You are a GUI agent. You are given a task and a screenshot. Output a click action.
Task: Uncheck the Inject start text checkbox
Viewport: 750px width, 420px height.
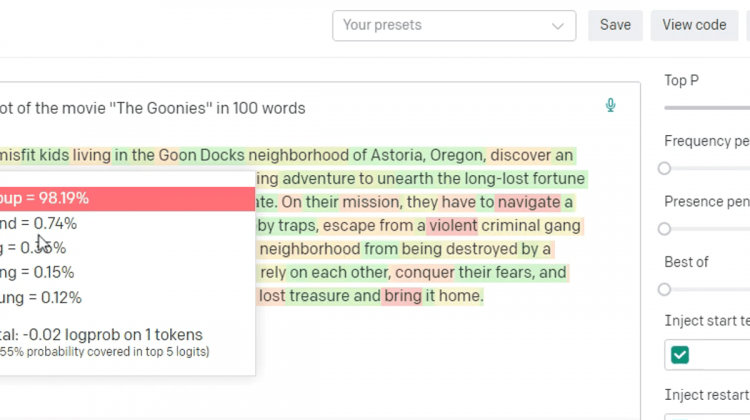pyautogui.click(x=680, y=354)
